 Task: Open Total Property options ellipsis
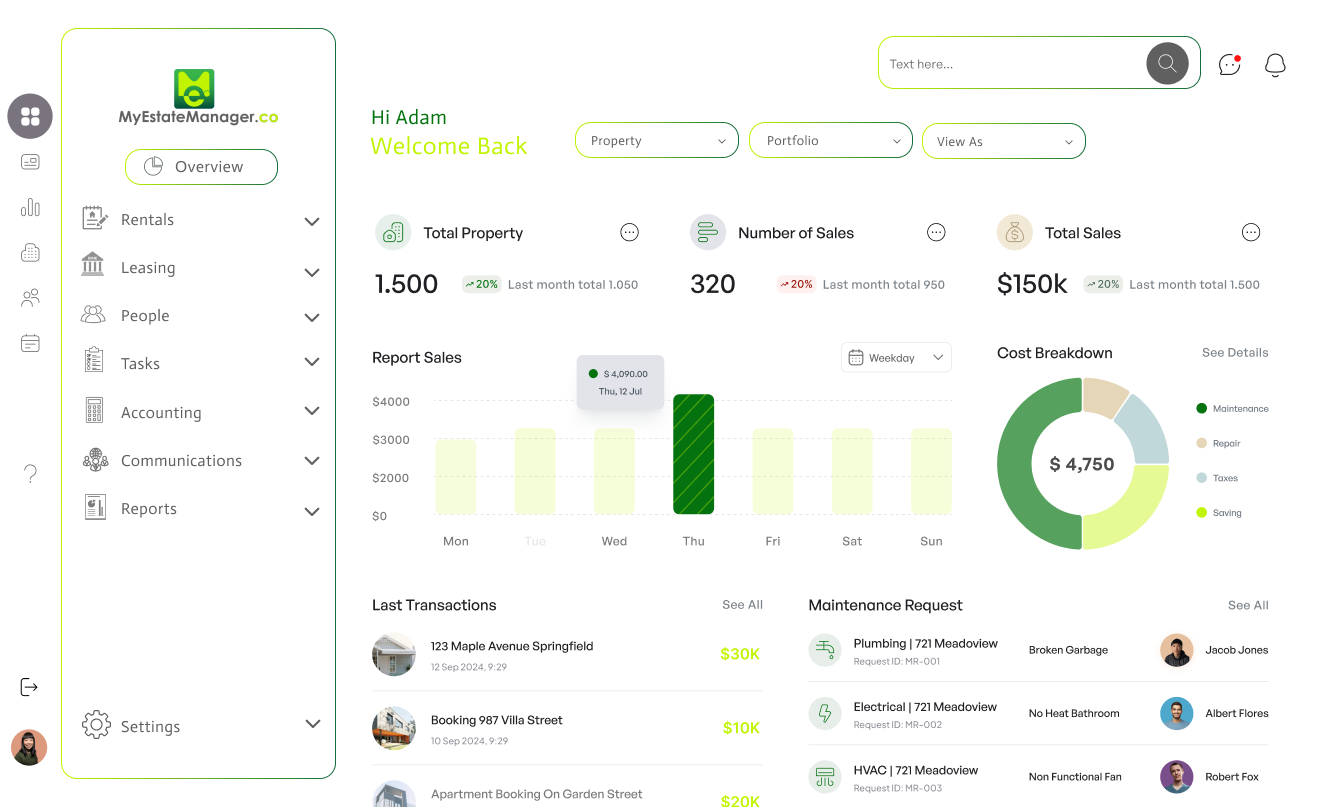click(x=629, y=233)
